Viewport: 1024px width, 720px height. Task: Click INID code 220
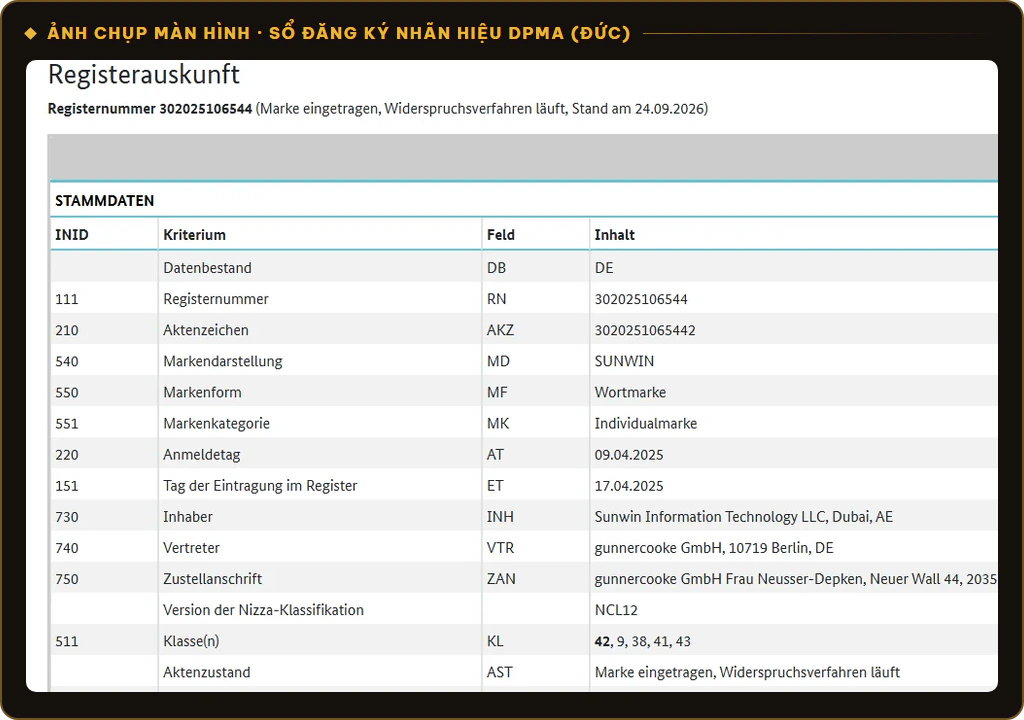point(67,455)
